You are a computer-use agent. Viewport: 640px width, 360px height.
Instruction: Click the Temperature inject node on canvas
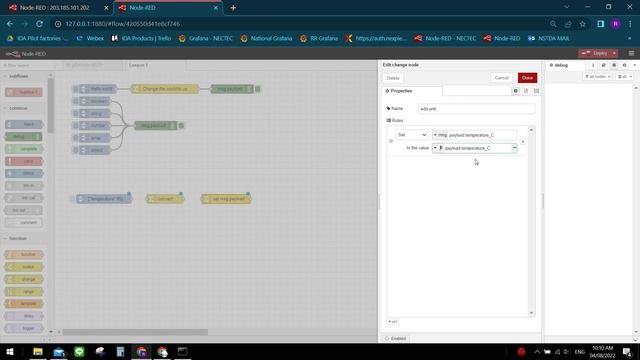(x=104, y=199)
